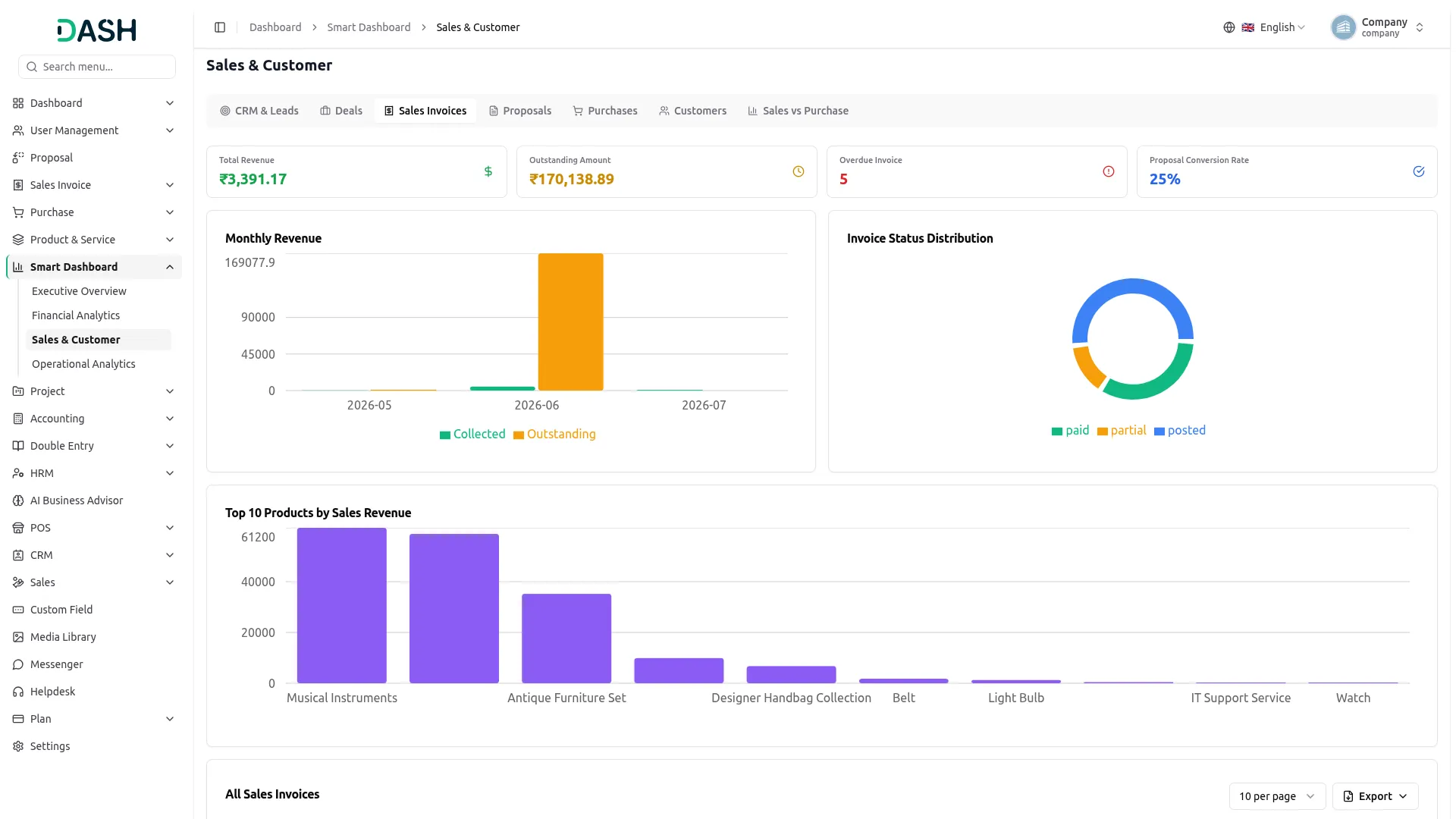Open the Export button menu

(x=1375, y=796)
